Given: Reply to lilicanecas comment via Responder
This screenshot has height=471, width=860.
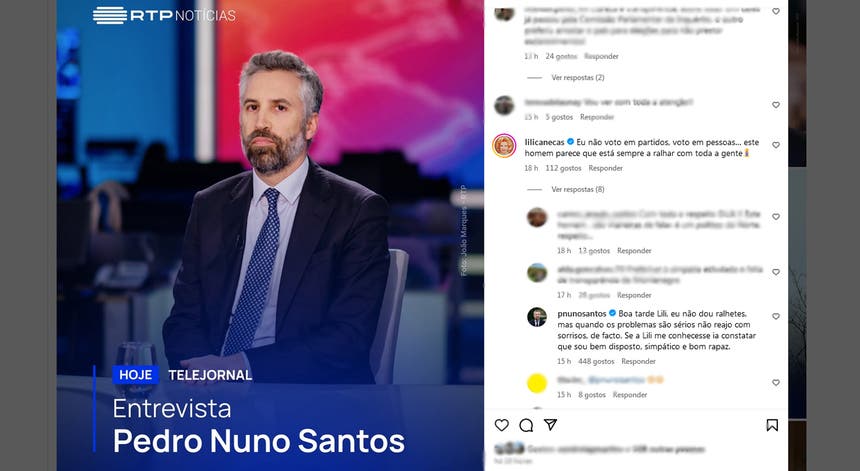Looking at the screenshot, I should tap(606, 168).
